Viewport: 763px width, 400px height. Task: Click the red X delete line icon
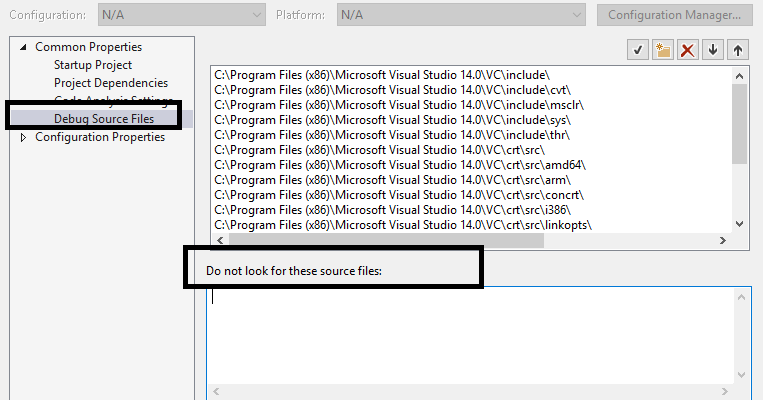(x=687, y=49)
